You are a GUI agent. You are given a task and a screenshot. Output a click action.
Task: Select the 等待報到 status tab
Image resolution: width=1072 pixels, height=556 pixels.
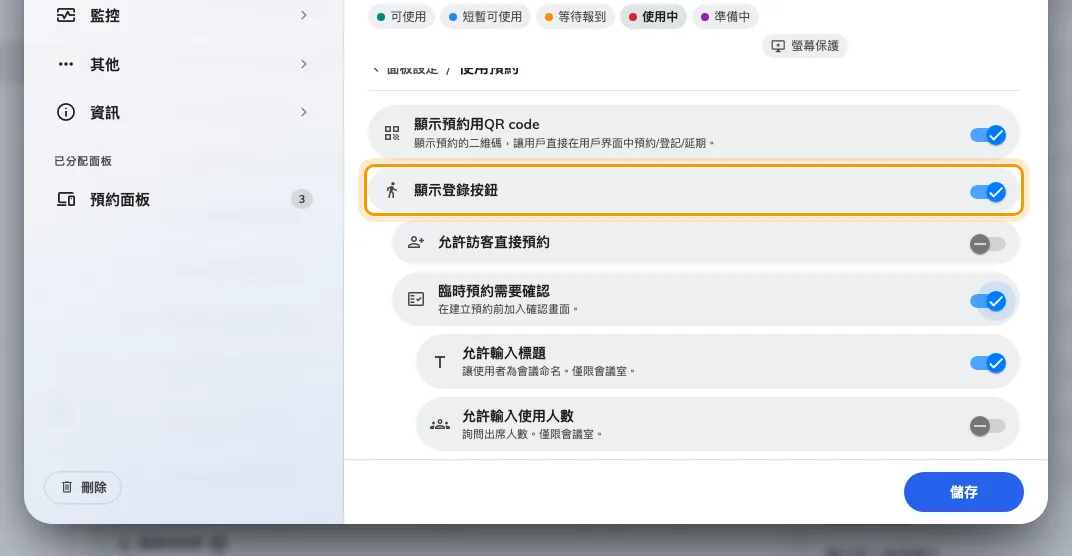575,16
